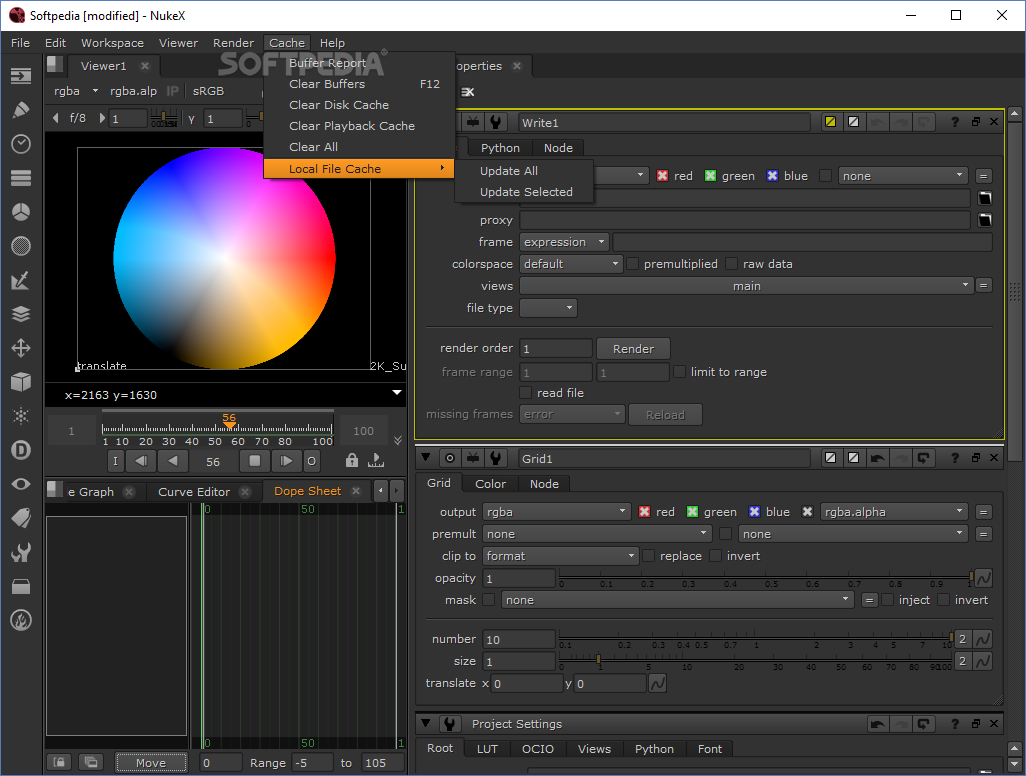Click the folder browse icon next to proxy
Viewport: 1026px width, 776px height.
tap(985, 220)
